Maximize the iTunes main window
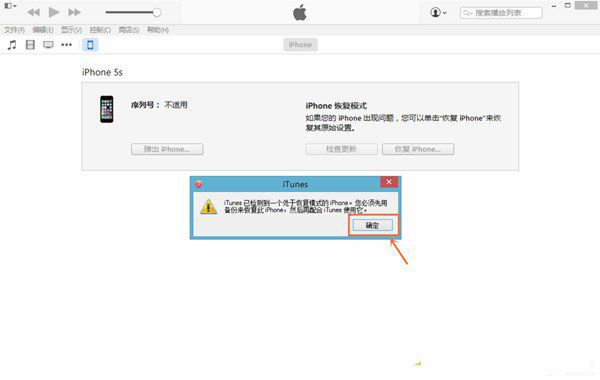 coord(568,6)
